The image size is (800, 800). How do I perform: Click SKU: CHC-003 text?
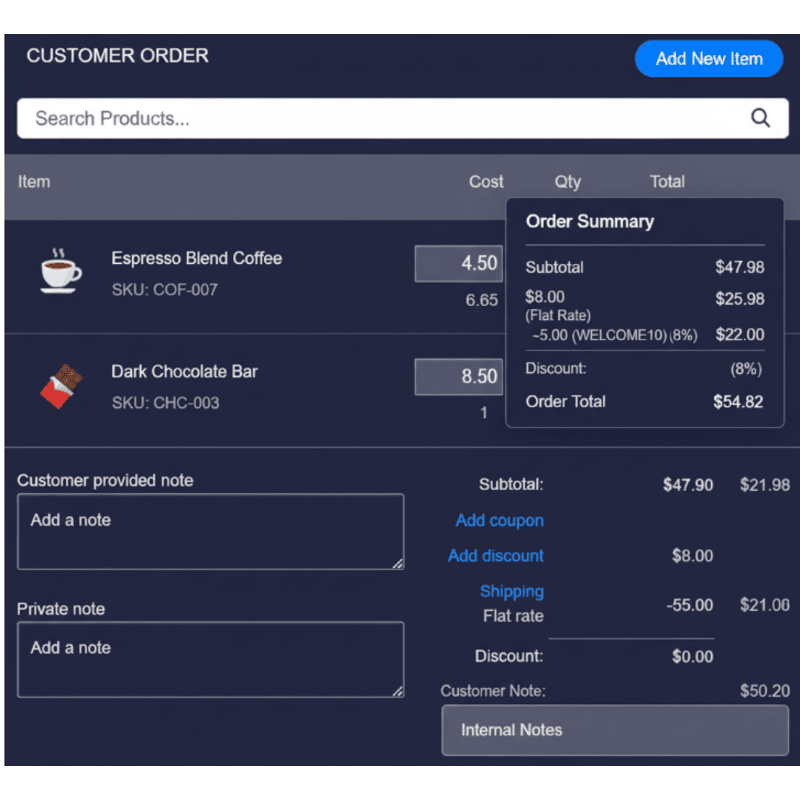165,403
